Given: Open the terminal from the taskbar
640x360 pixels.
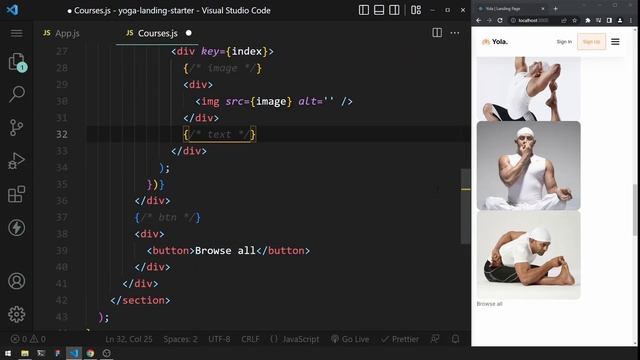Looking at the screenshot, I should pyautogui.click(x=41, y=353).
